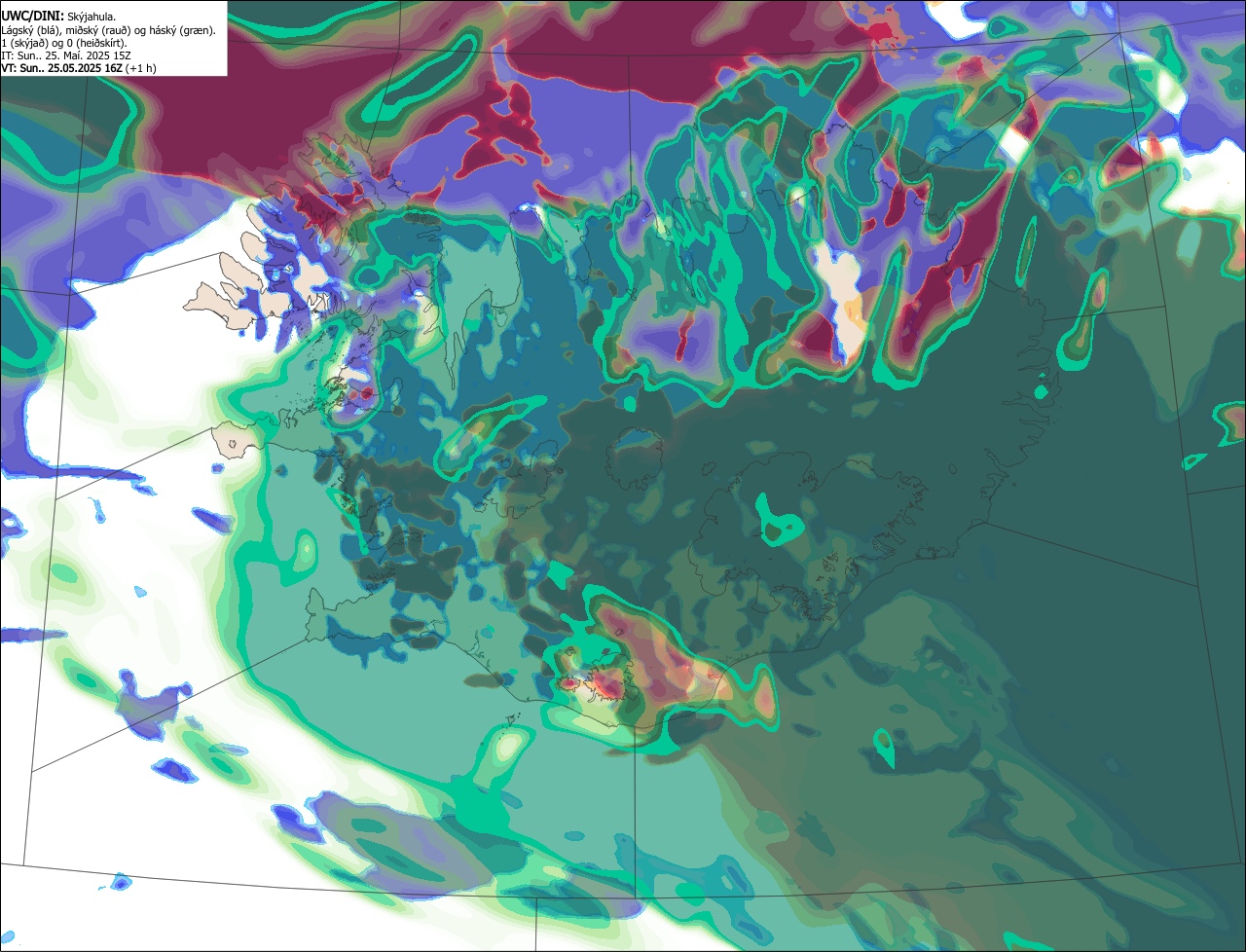
Task: Click the 'Lágský (blá), miðský (rauð)' legend line
Action: pos(108,30)
